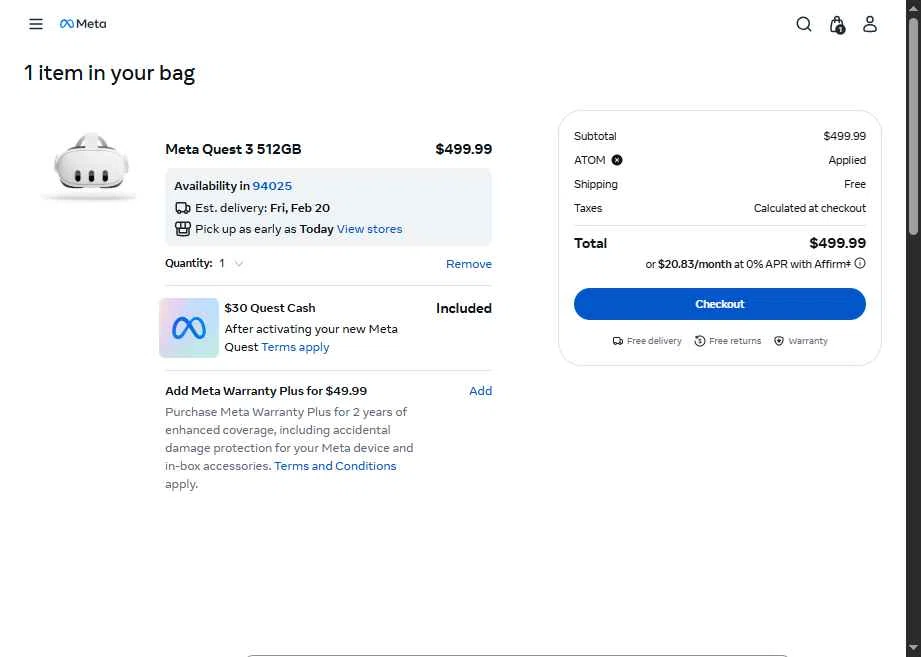The height and width of the screenshot is (657, 921).
Task: Click the Meta Quest 3 512GB title
Action: tap(233, 149)
